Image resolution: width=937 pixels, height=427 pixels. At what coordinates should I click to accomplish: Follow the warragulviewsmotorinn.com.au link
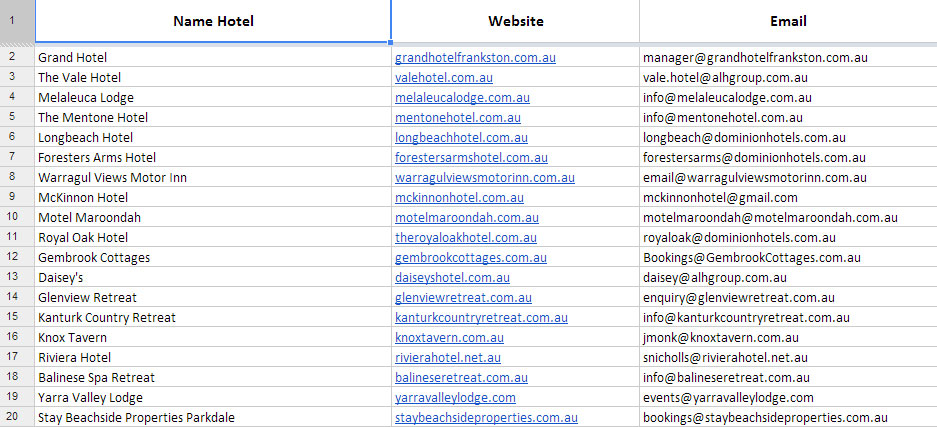484,178
